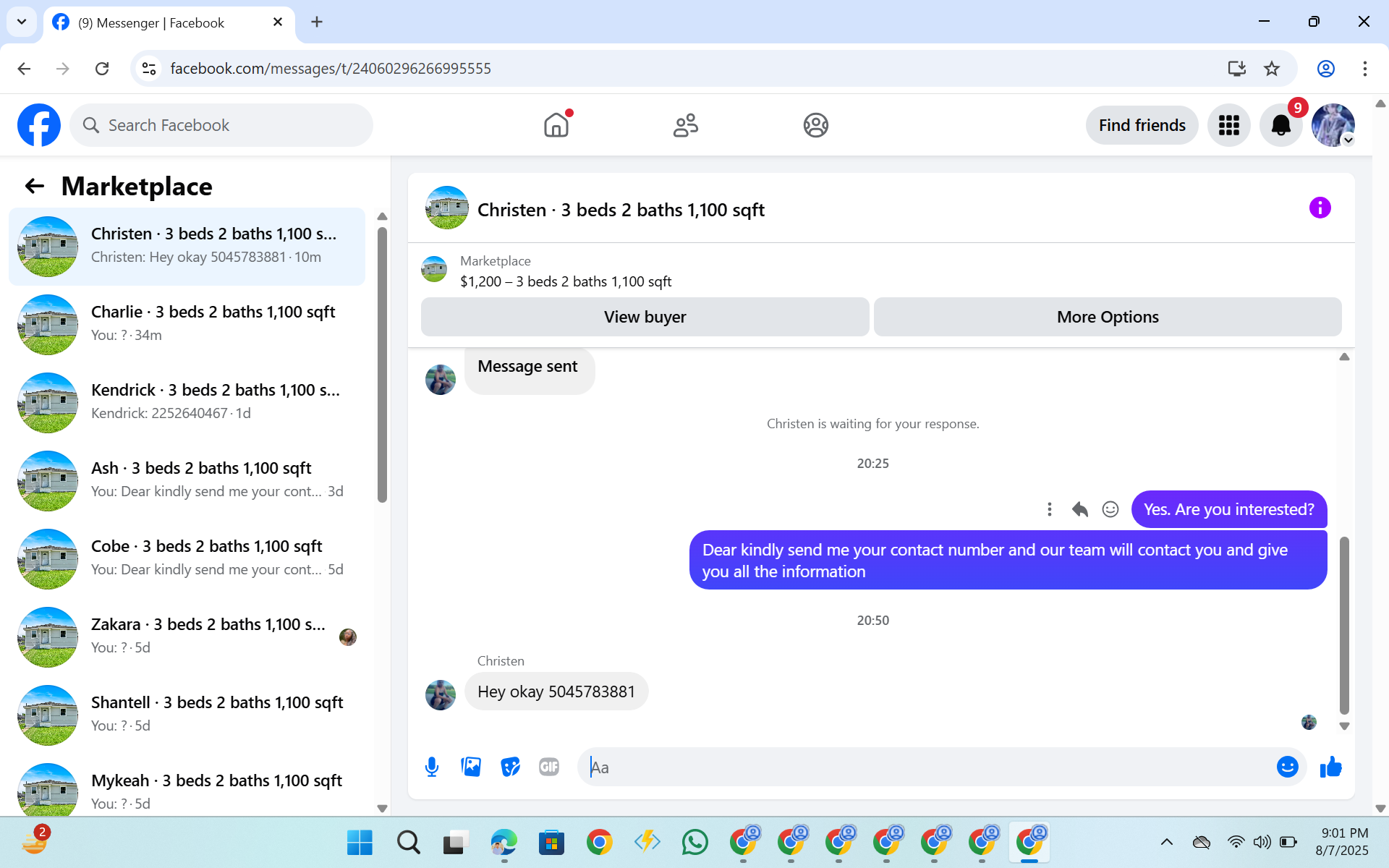
Task: Click the conversation list scrollbar
Action: point(382,365)
